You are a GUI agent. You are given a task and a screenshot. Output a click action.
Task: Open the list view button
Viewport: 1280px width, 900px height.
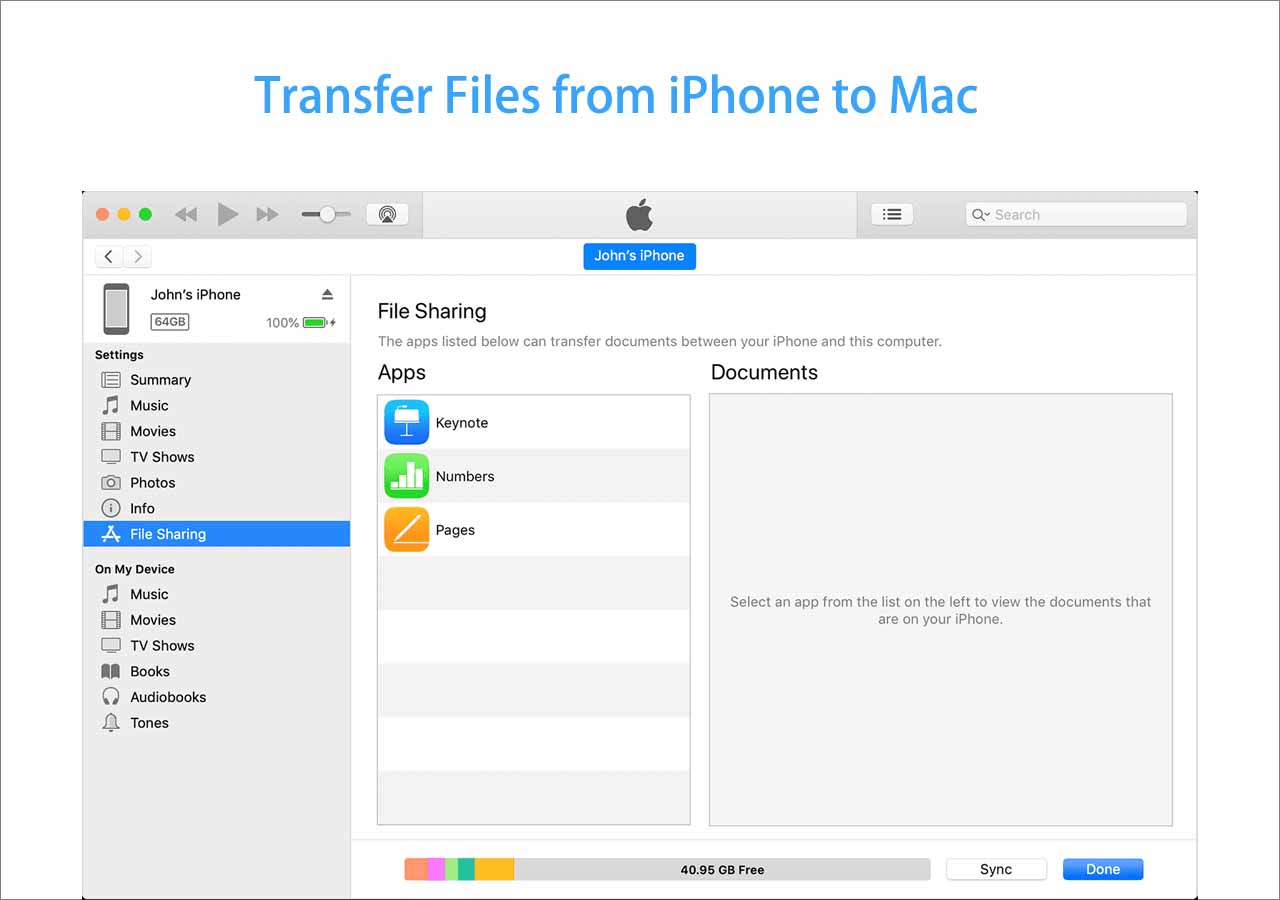(892, 214)
